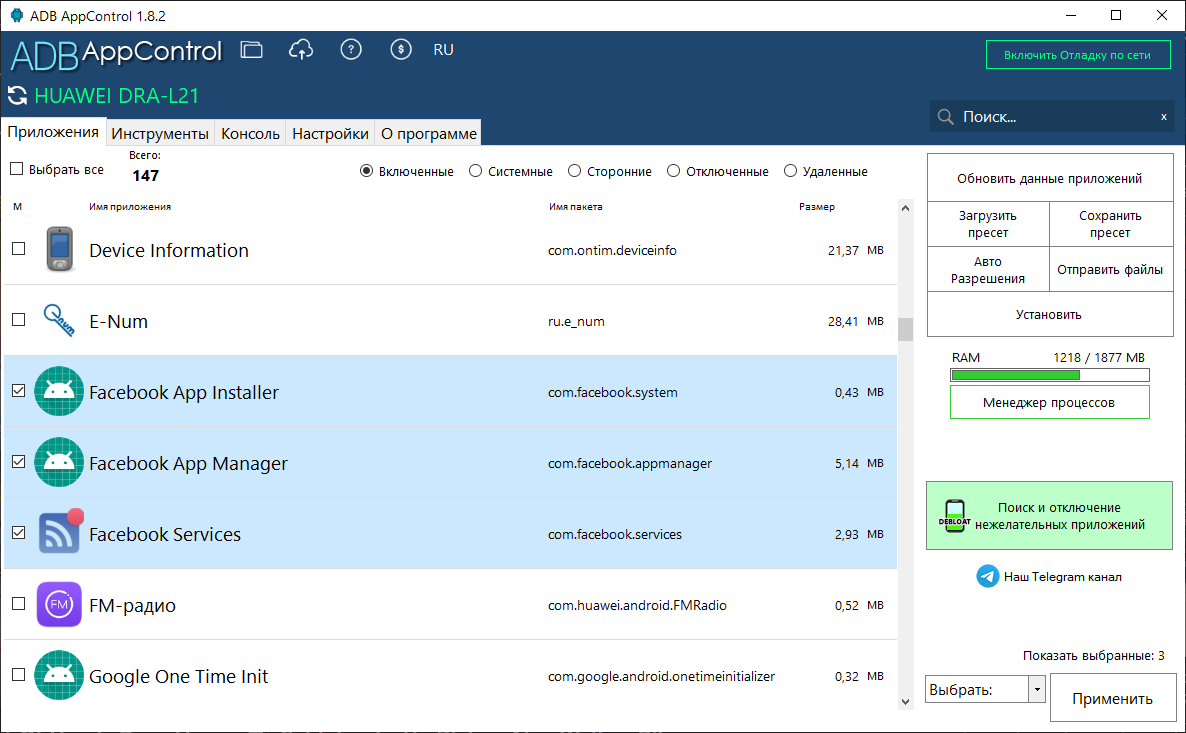
Task: Select the Сторонние radio button
Action: (x=575, y=171)
